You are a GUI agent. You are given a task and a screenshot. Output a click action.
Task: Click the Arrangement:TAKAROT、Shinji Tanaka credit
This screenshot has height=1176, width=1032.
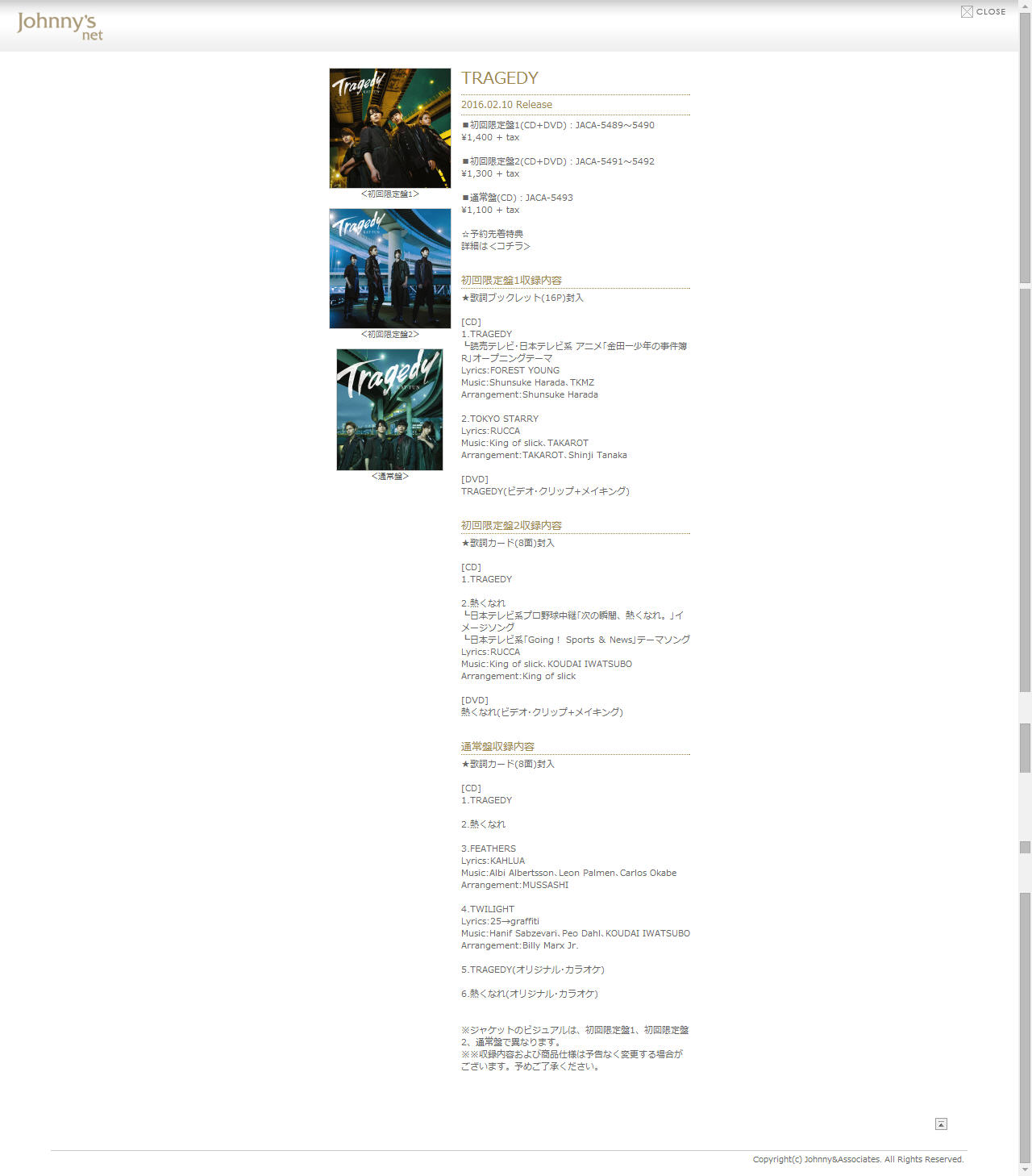click(544, 455)
